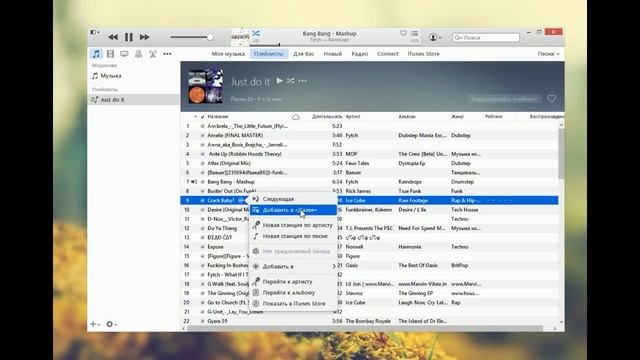Open the gear settings dropdown
The image size is (640, 360).
coord(111,324)
